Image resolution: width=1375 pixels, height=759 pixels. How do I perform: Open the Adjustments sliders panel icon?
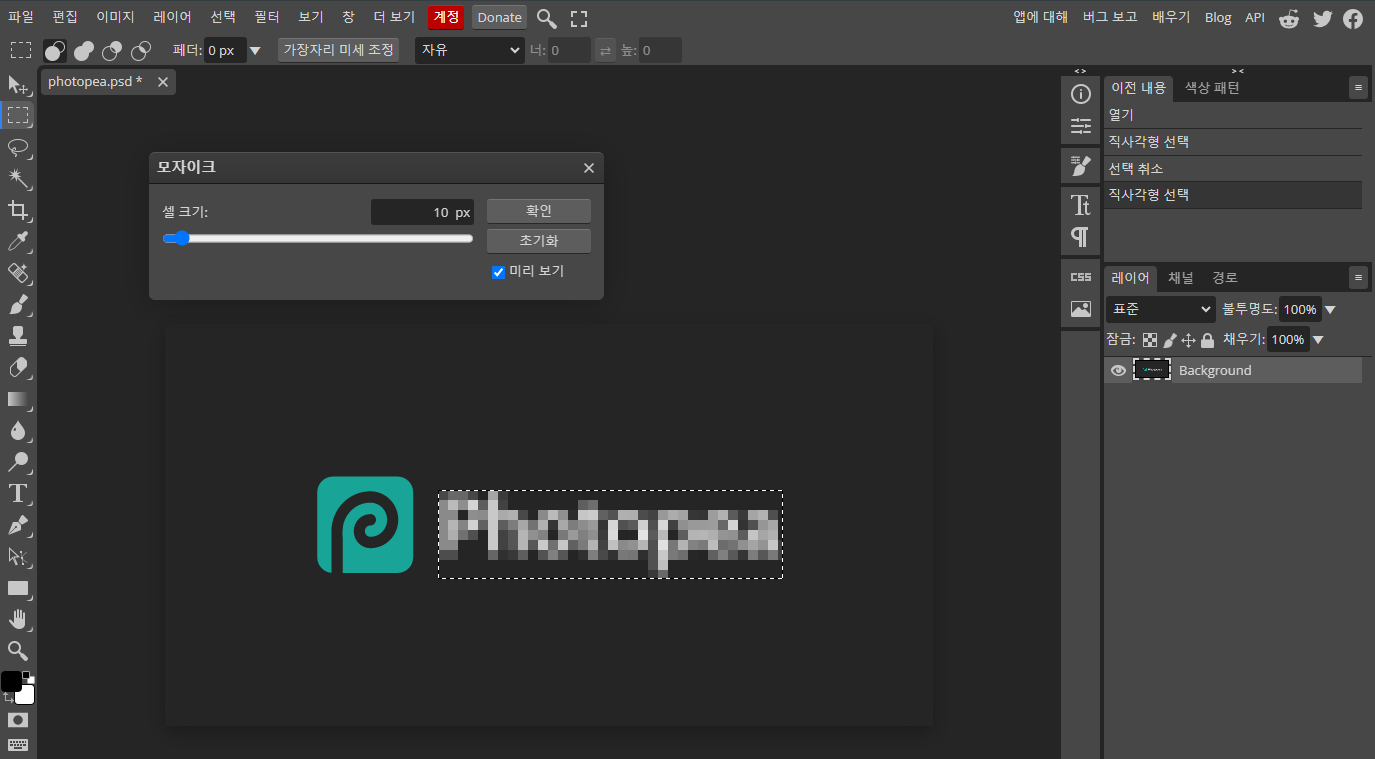pos(1080,126)
